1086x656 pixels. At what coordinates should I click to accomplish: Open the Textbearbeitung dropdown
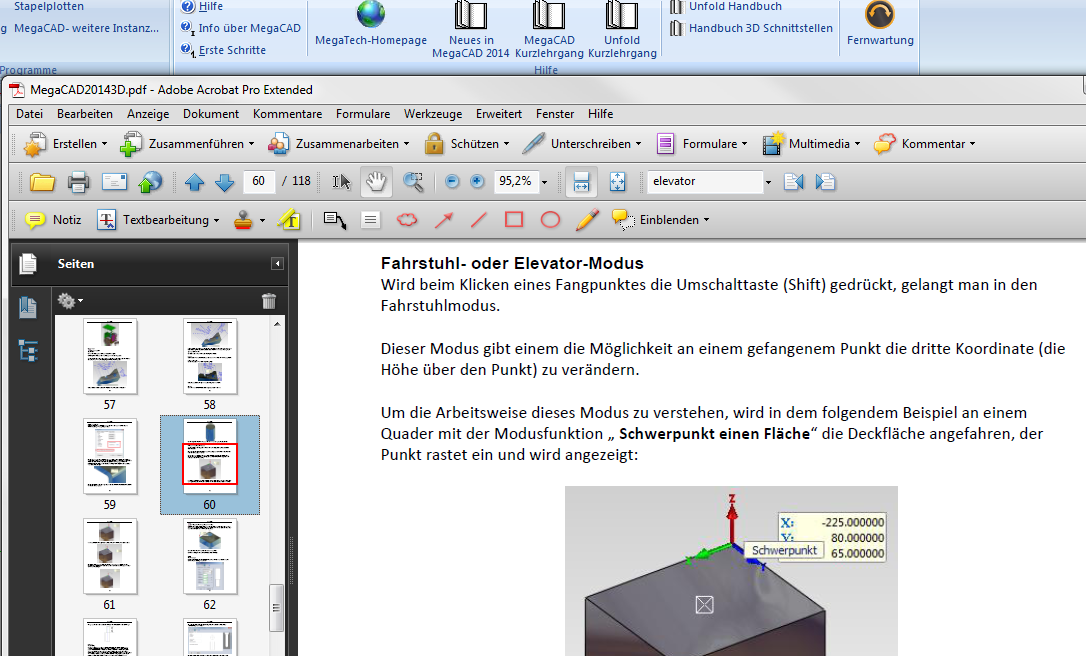coord(158,220)
